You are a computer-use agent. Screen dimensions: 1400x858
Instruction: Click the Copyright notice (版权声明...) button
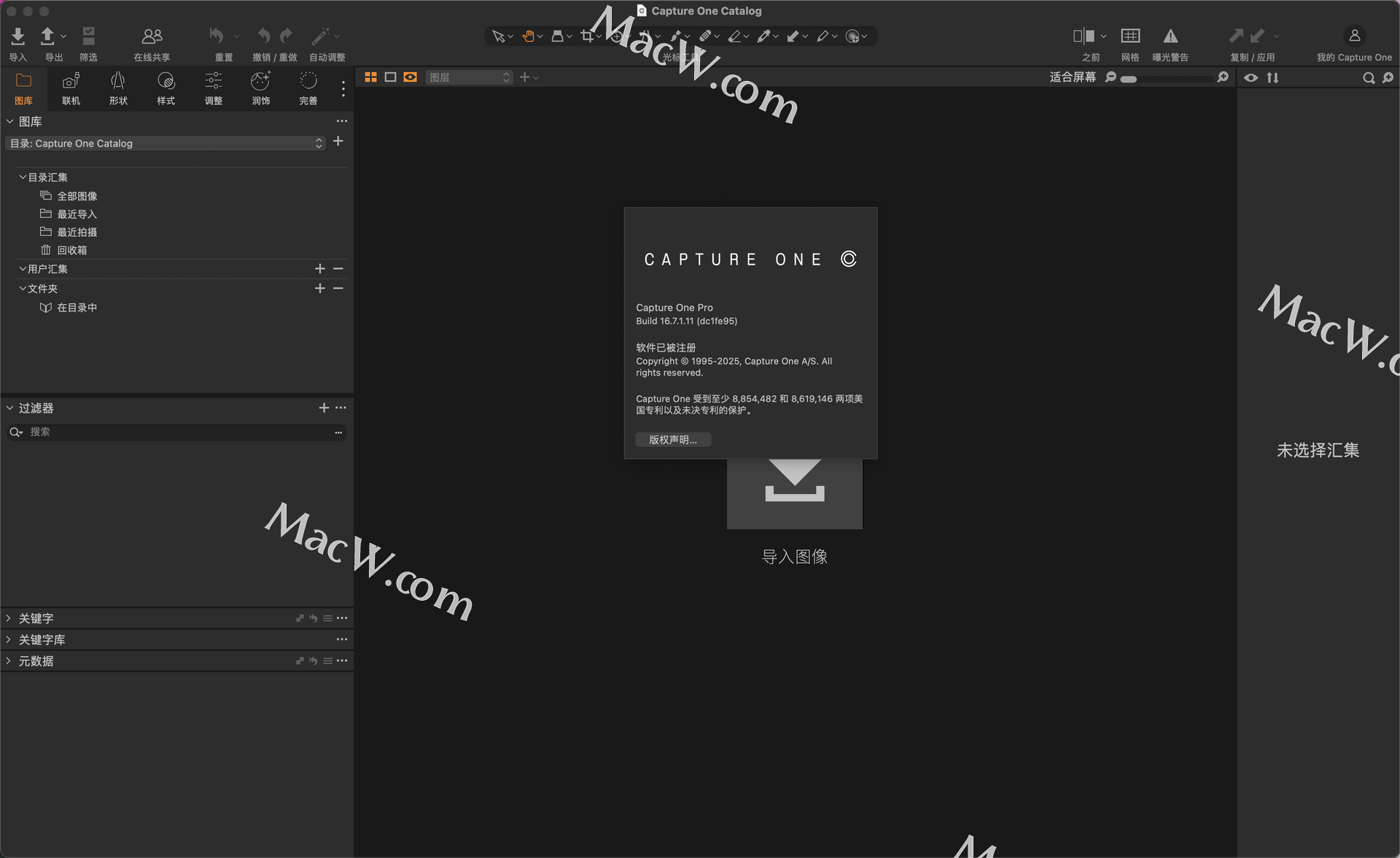(672, 440)
